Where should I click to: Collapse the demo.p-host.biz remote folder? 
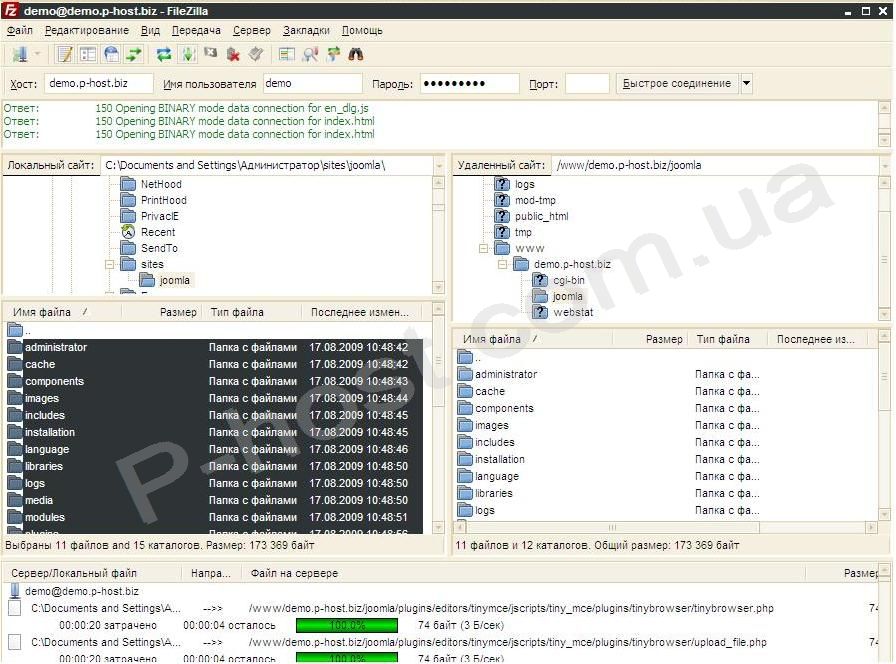502,265
